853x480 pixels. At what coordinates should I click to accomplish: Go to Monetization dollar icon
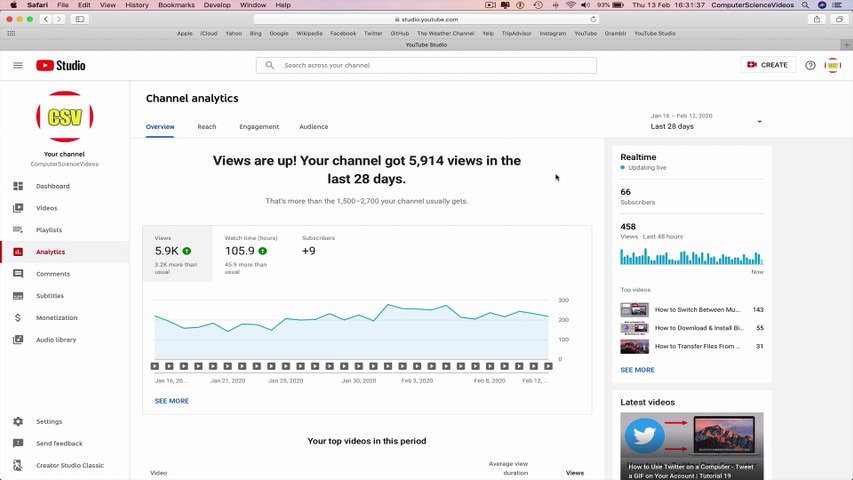click(18, 318)
